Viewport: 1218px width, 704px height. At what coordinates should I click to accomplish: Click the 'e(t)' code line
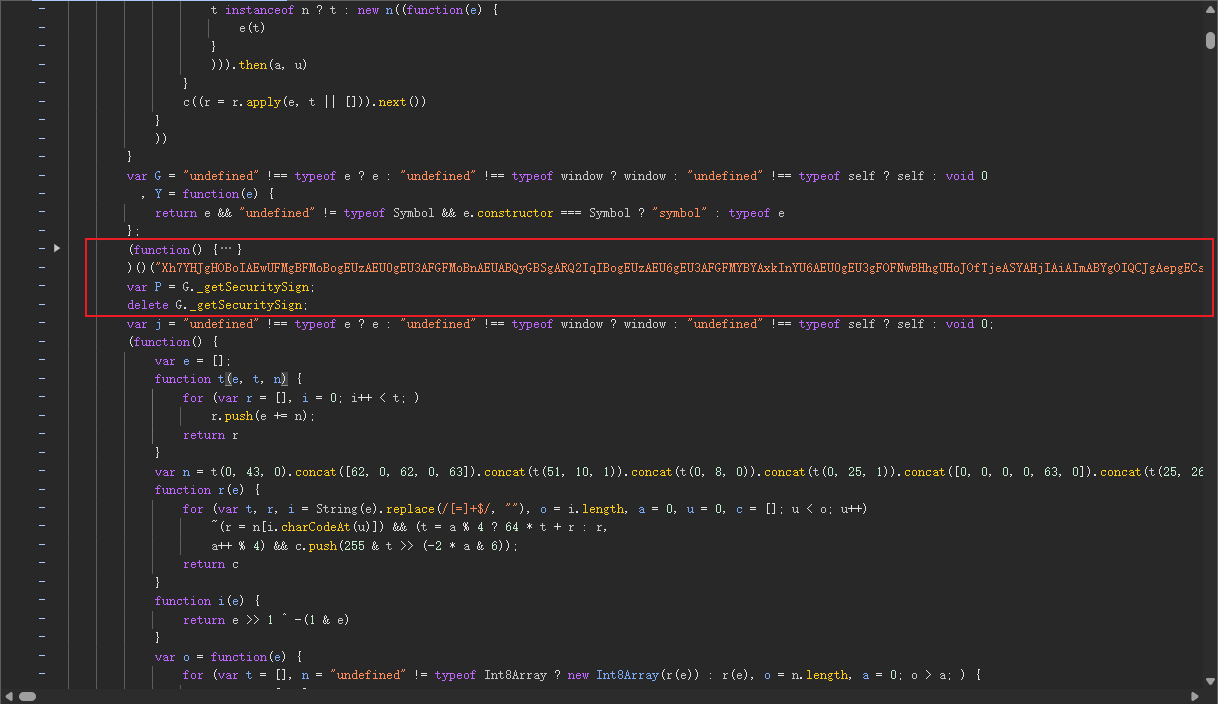251,28
